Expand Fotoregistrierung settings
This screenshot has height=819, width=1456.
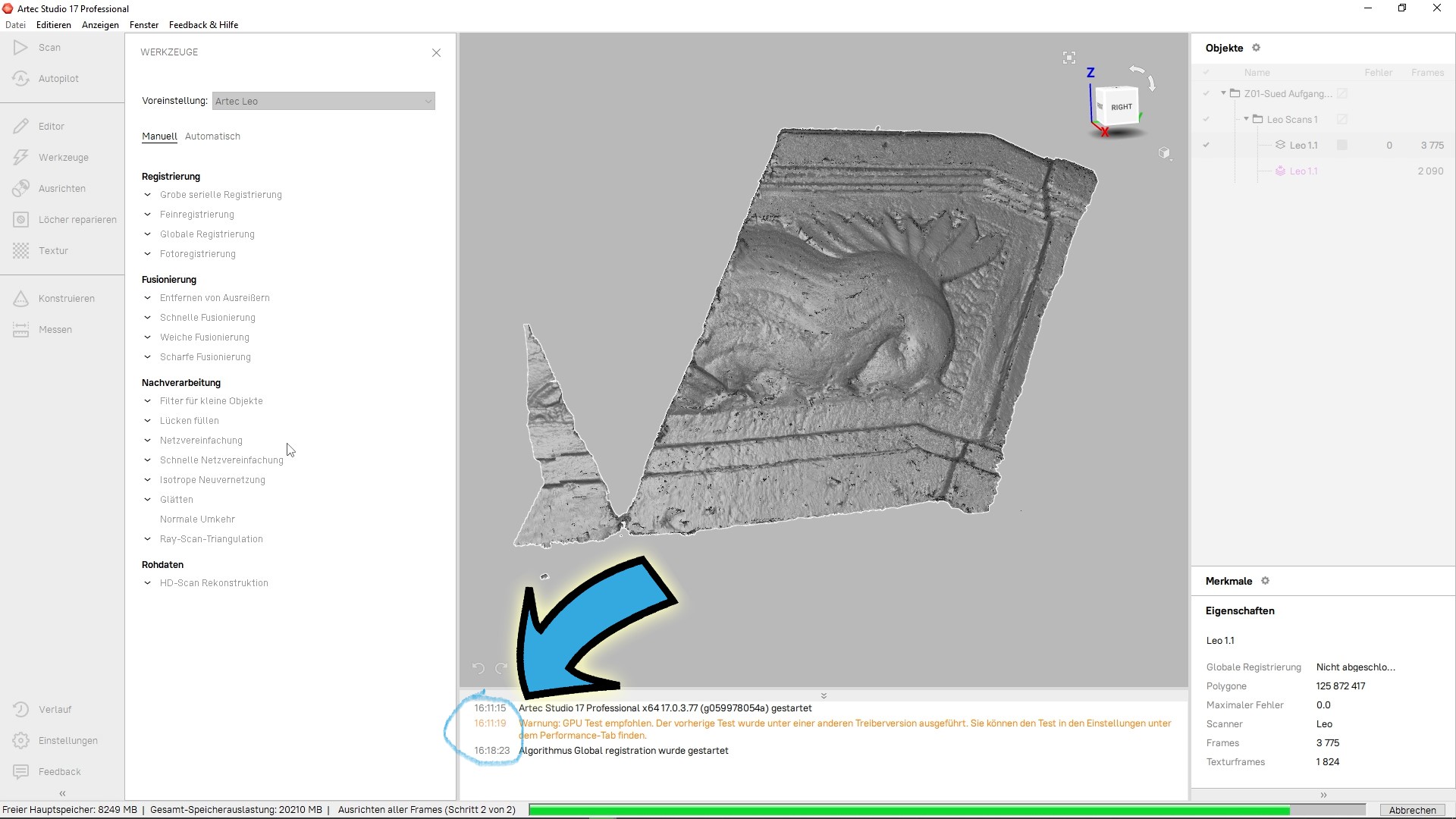[148, 254]
